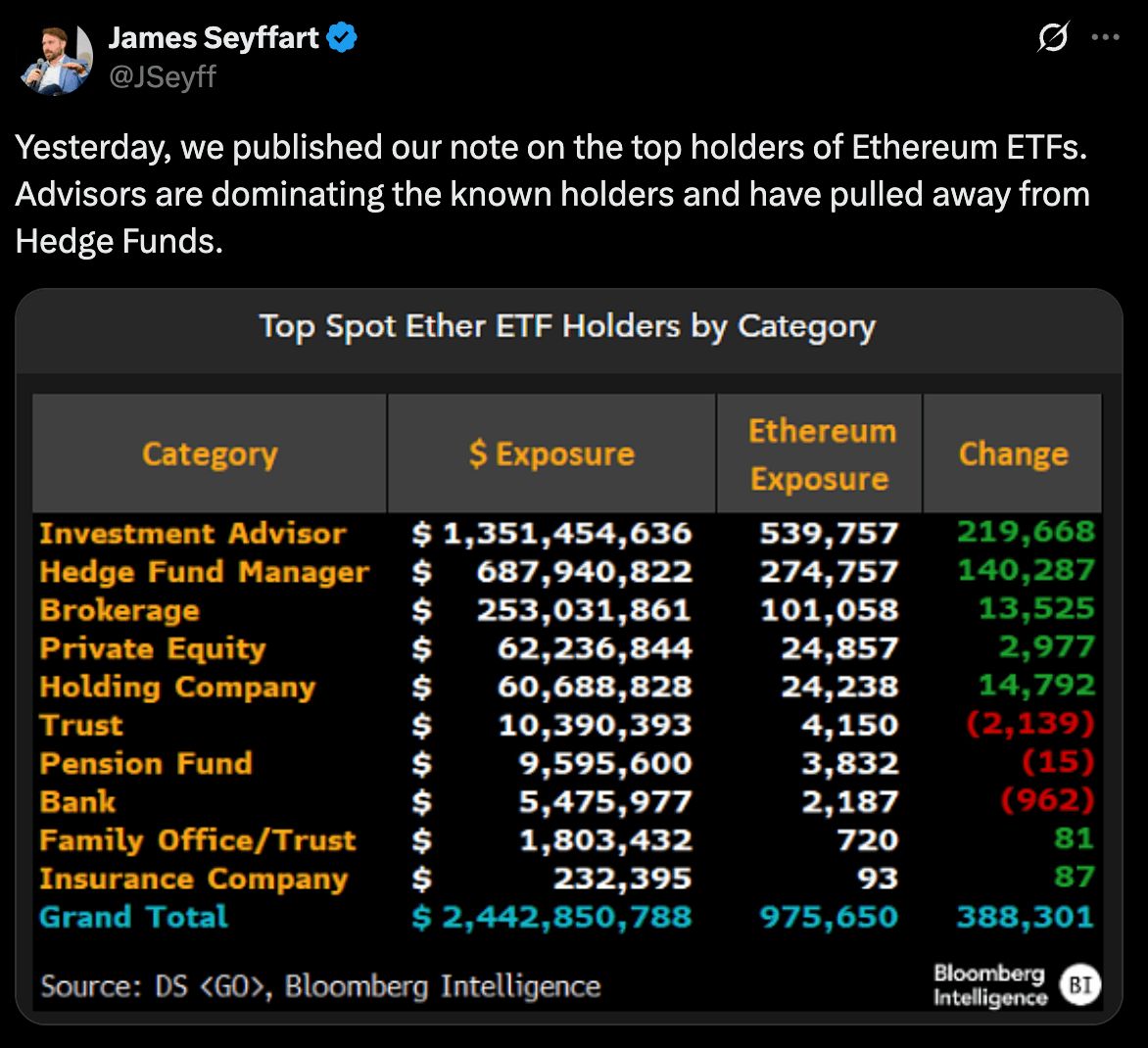Screen dimensions: 1148x1048
Task: Click the '$ Exposure' column header
Action: coord(552,453)
